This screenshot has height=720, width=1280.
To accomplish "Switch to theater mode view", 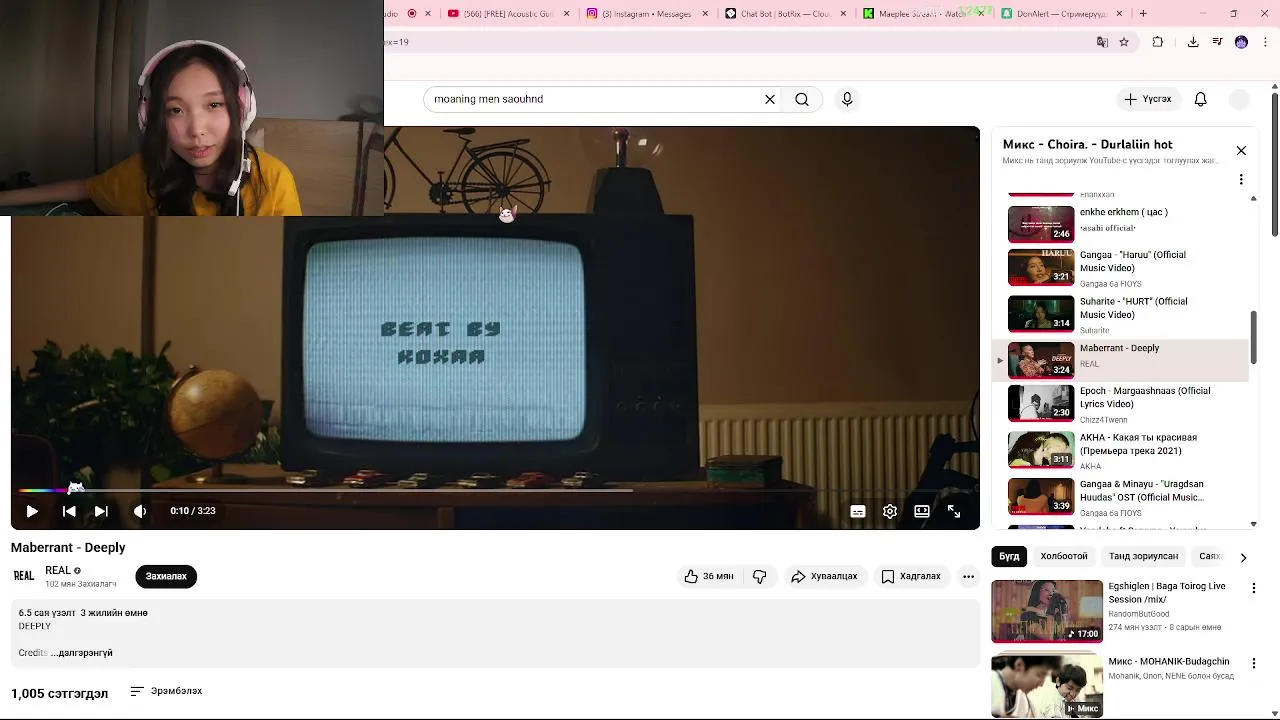I will click(922, 511).
